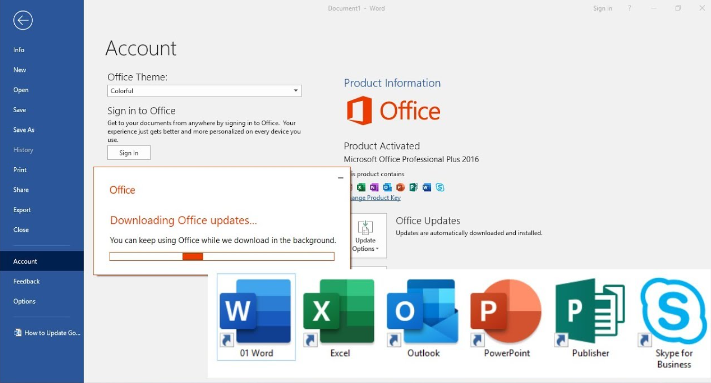711x383 pixels.
Task: Click small OneNote icon under product contains
Action: 374,187
